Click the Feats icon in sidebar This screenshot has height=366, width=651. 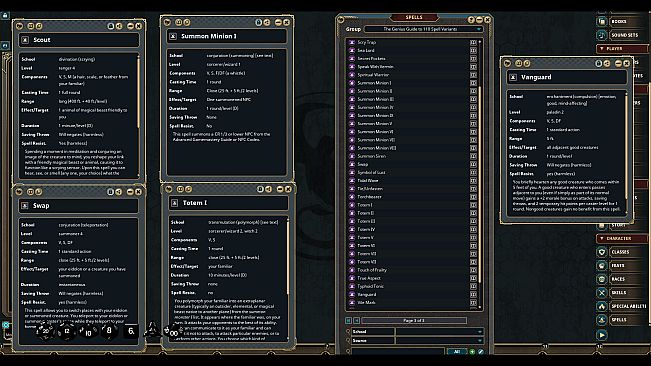[x=602, y=266]
